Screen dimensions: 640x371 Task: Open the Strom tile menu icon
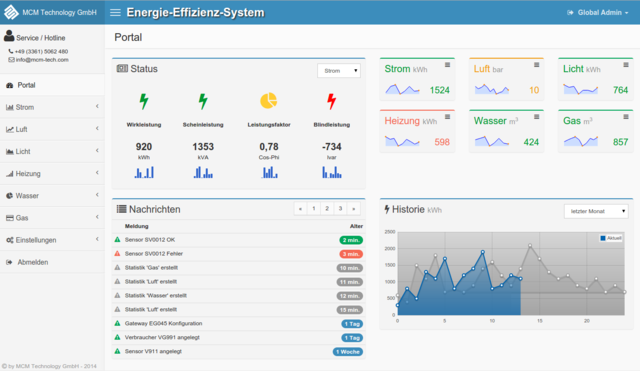[x=447, y=65]
